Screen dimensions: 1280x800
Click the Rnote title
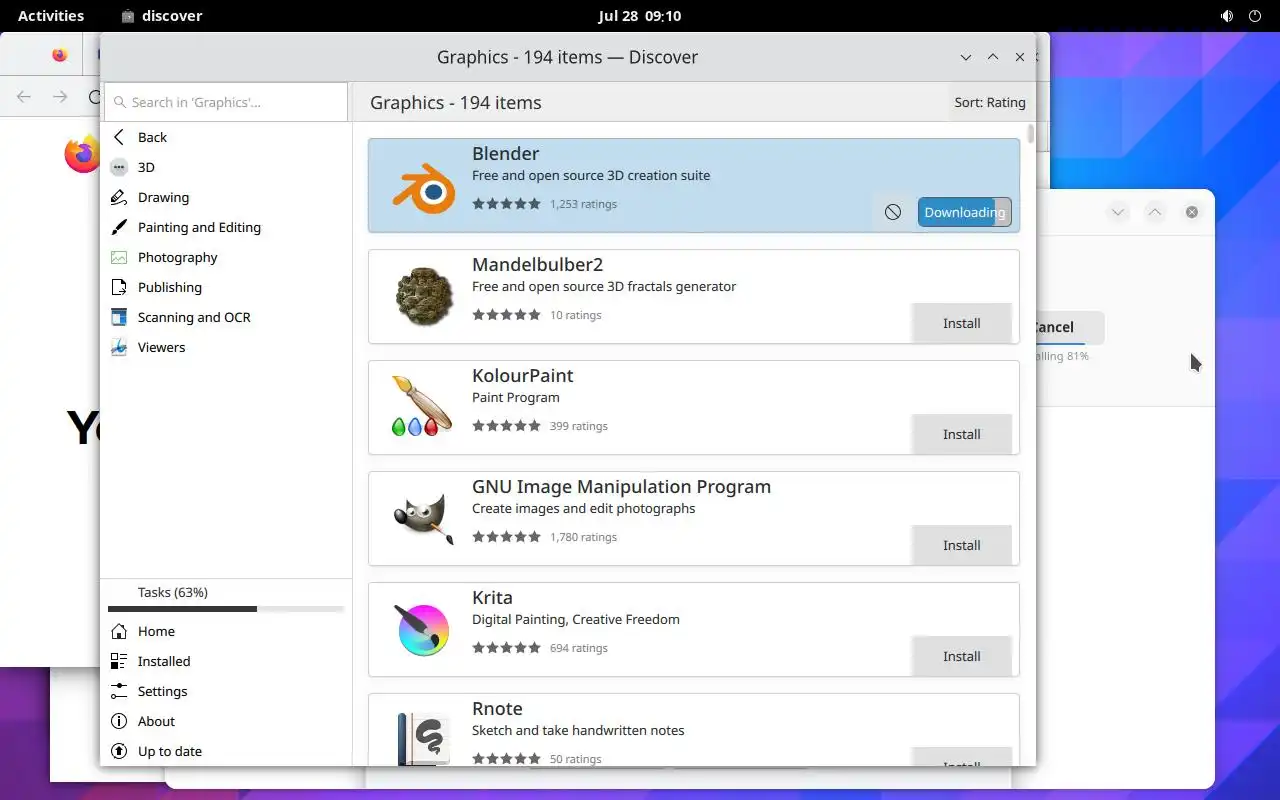click(498, 708)
